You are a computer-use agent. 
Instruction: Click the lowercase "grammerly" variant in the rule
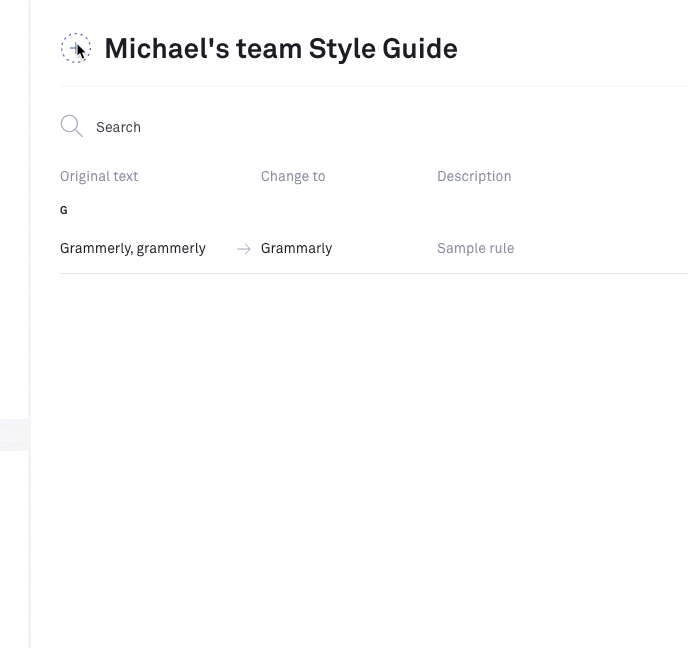171,248
